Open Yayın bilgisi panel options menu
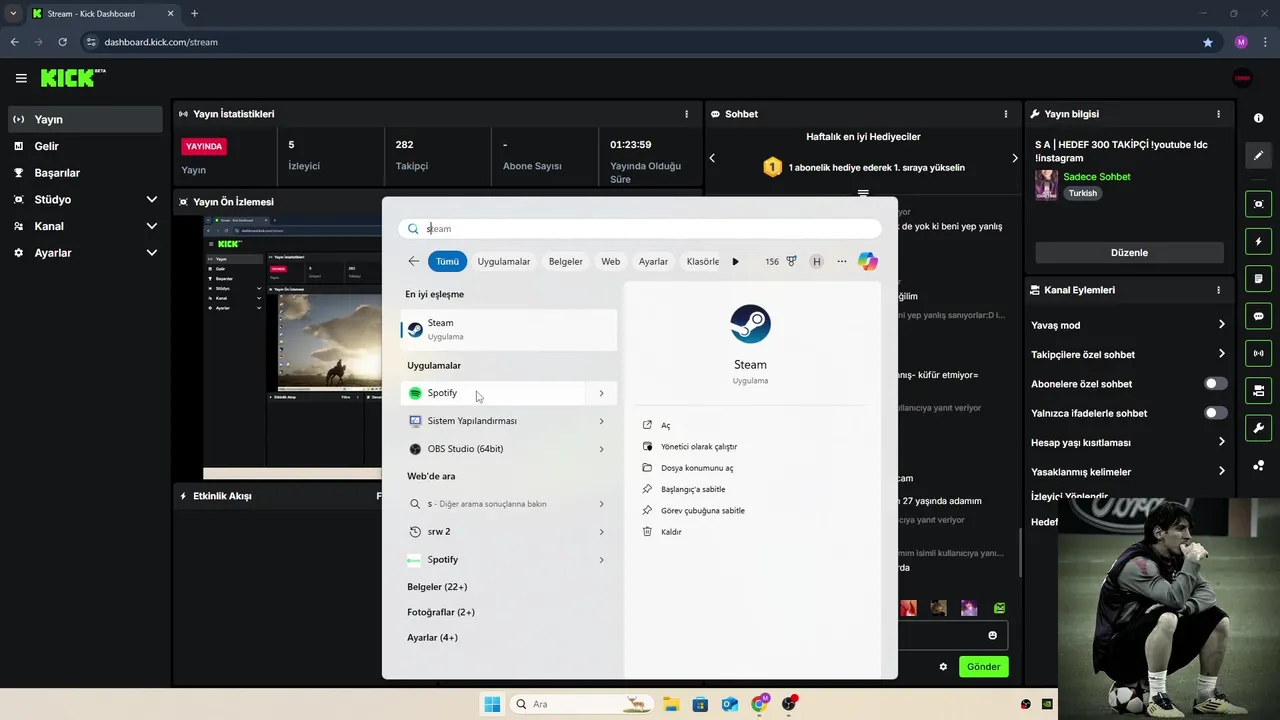Viewport: 1280px width, 720px height. (1218, 114)
